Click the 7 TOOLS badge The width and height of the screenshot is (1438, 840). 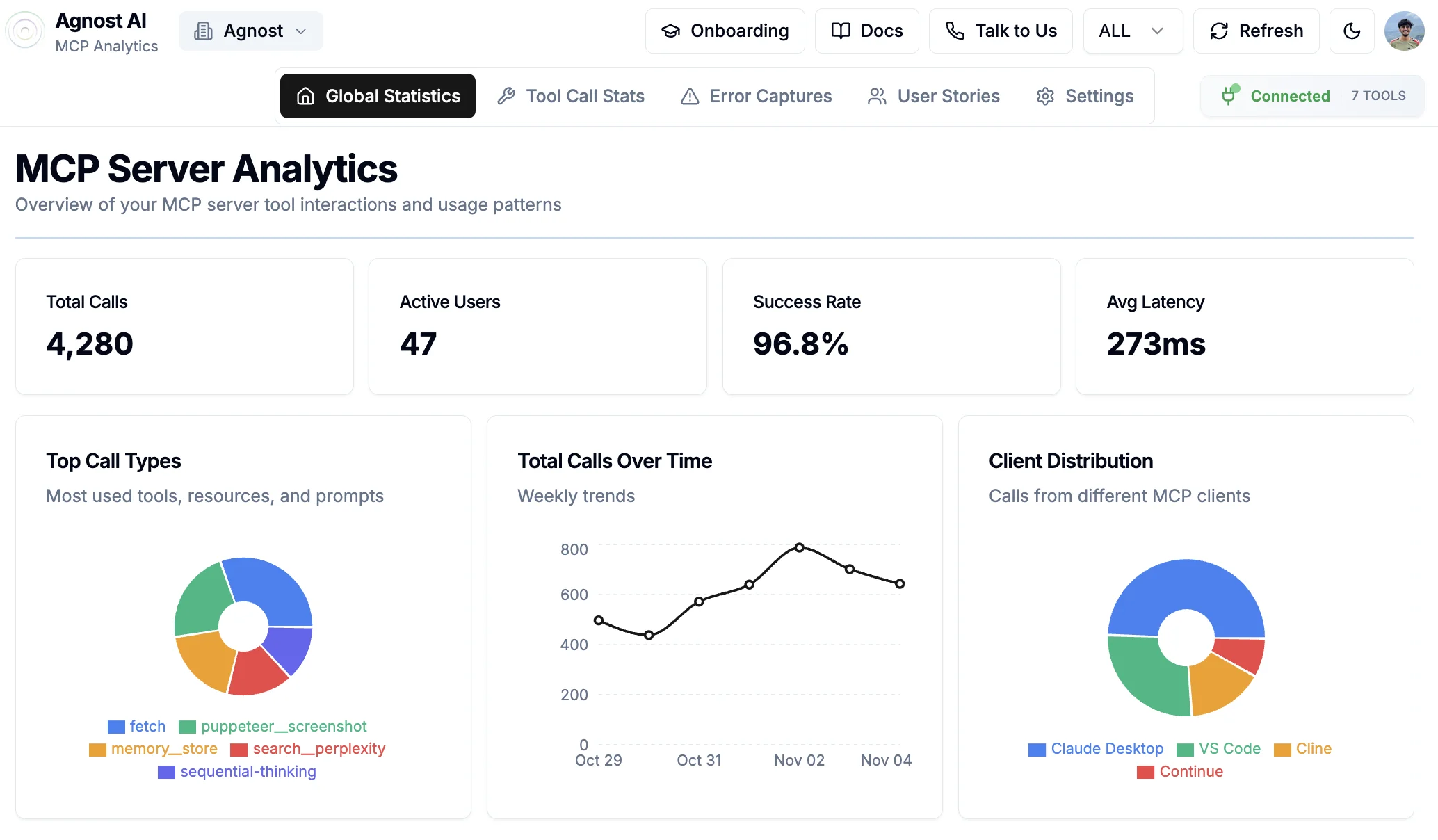(1378, 96)
